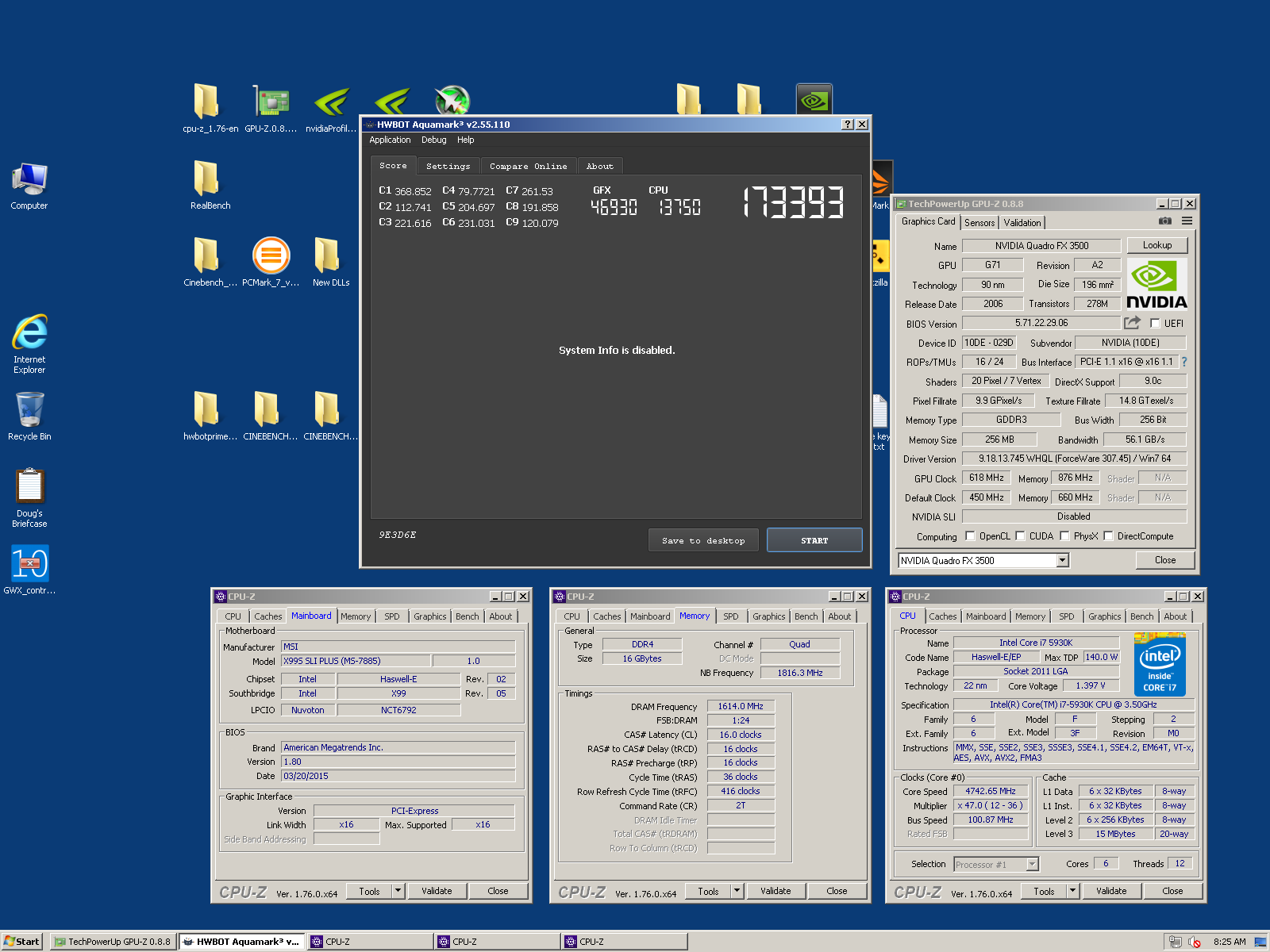
Task: Switch to Validation tab in GPU-Z
Action: [1022, 223]
